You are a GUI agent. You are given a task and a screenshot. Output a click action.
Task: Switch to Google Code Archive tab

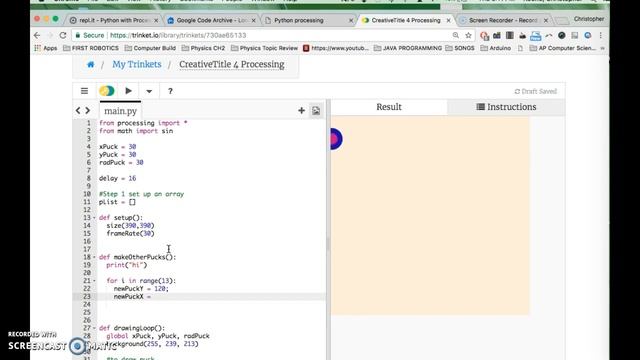(x=212, y=20)
